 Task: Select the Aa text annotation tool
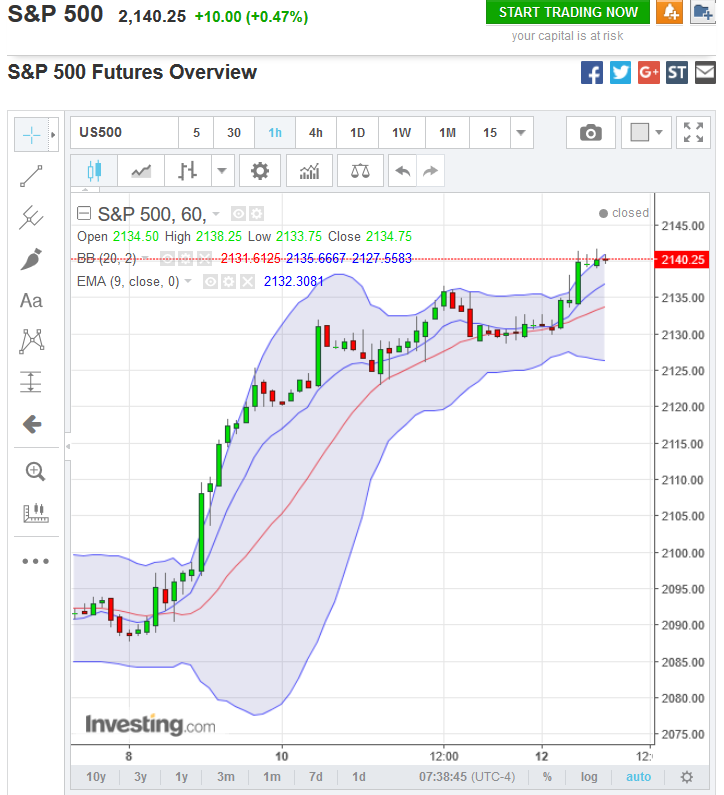click(x=32, y=300)
